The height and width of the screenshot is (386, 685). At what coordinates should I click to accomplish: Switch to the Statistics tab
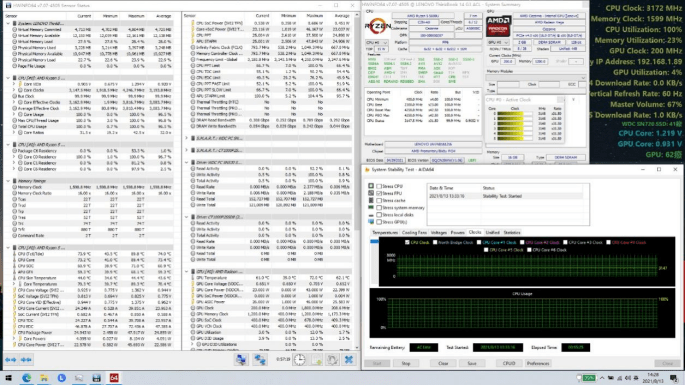point(512,233)
